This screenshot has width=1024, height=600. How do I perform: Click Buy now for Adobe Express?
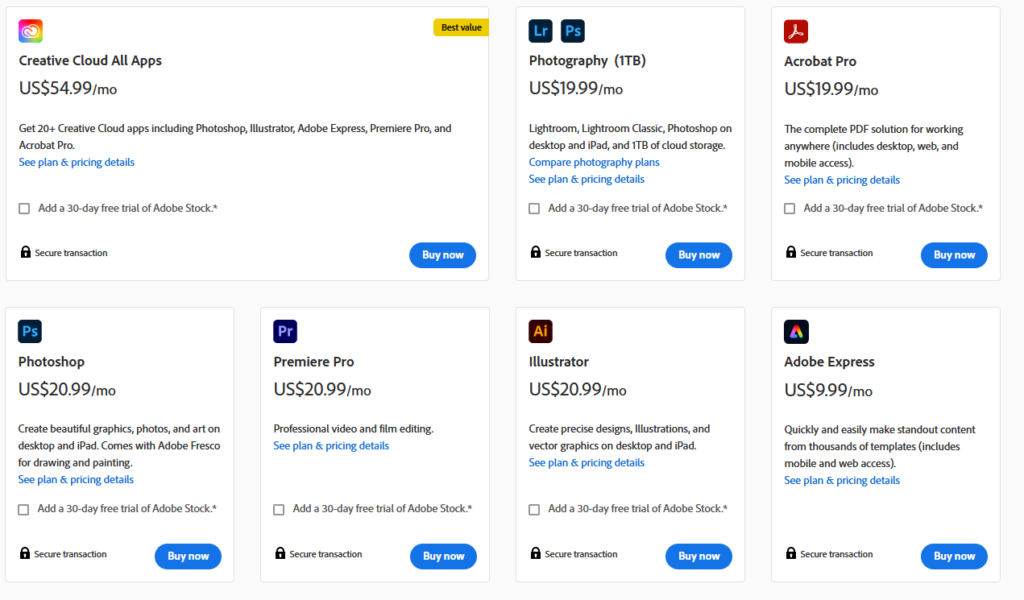click(x=954, y=556)
